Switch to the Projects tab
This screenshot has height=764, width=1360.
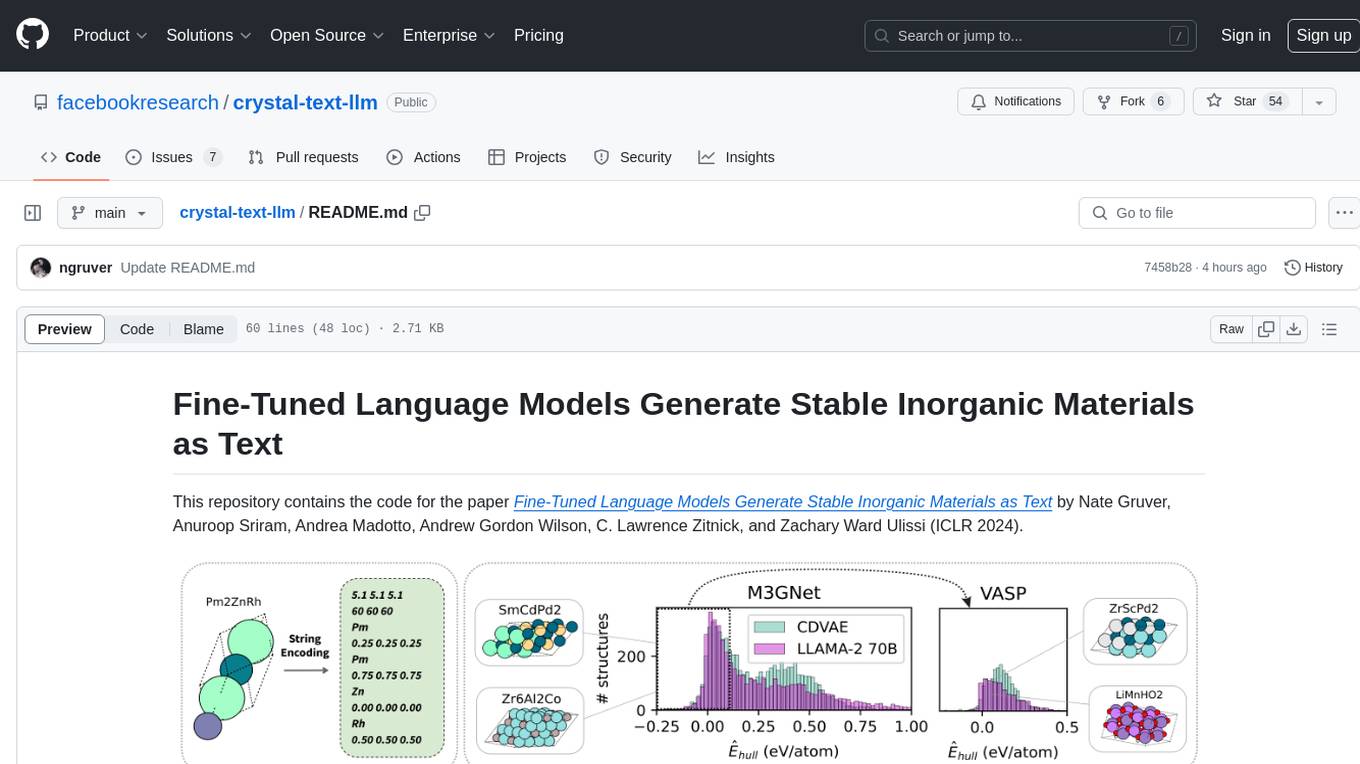coord(527,157)
